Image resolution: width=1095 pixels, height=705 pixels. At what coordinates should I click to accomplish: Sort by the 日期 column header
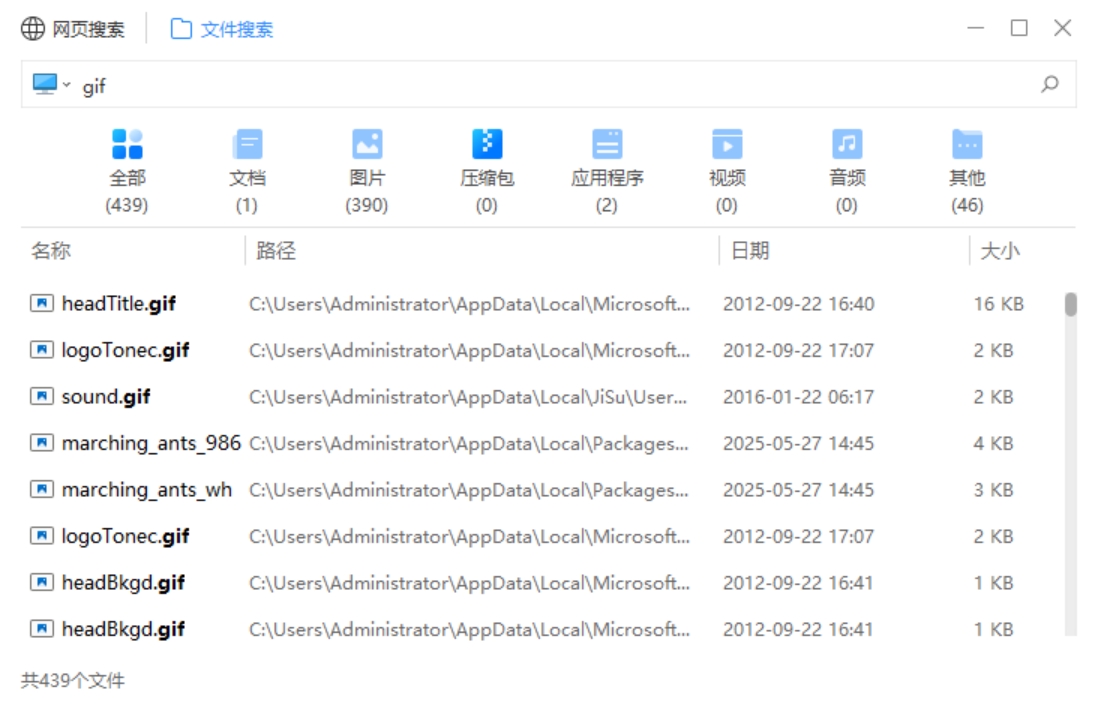pos(750,251)
